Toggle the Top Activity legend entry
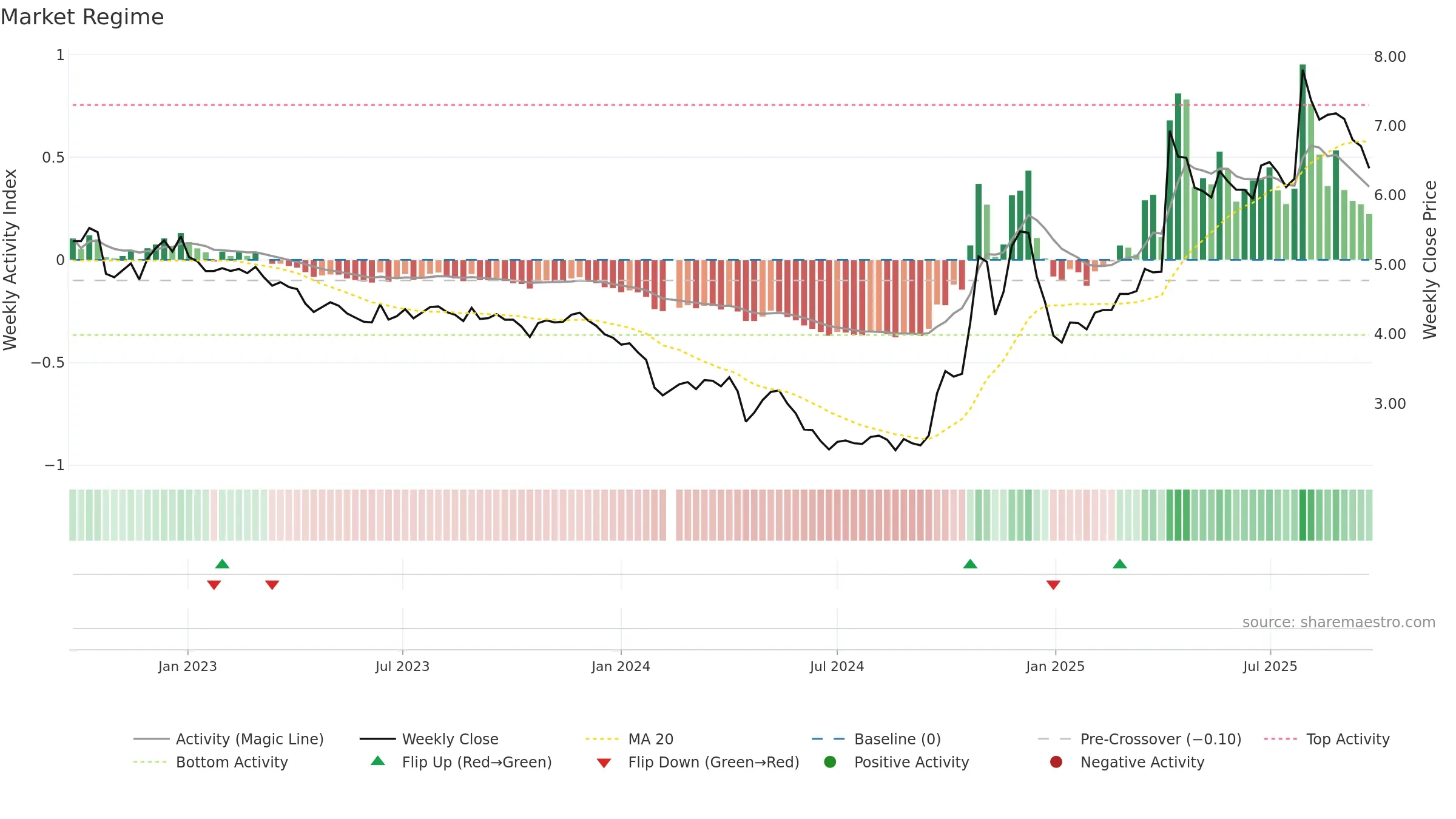The height and width of the screenshot is (819, 1456). (1327, 739)
